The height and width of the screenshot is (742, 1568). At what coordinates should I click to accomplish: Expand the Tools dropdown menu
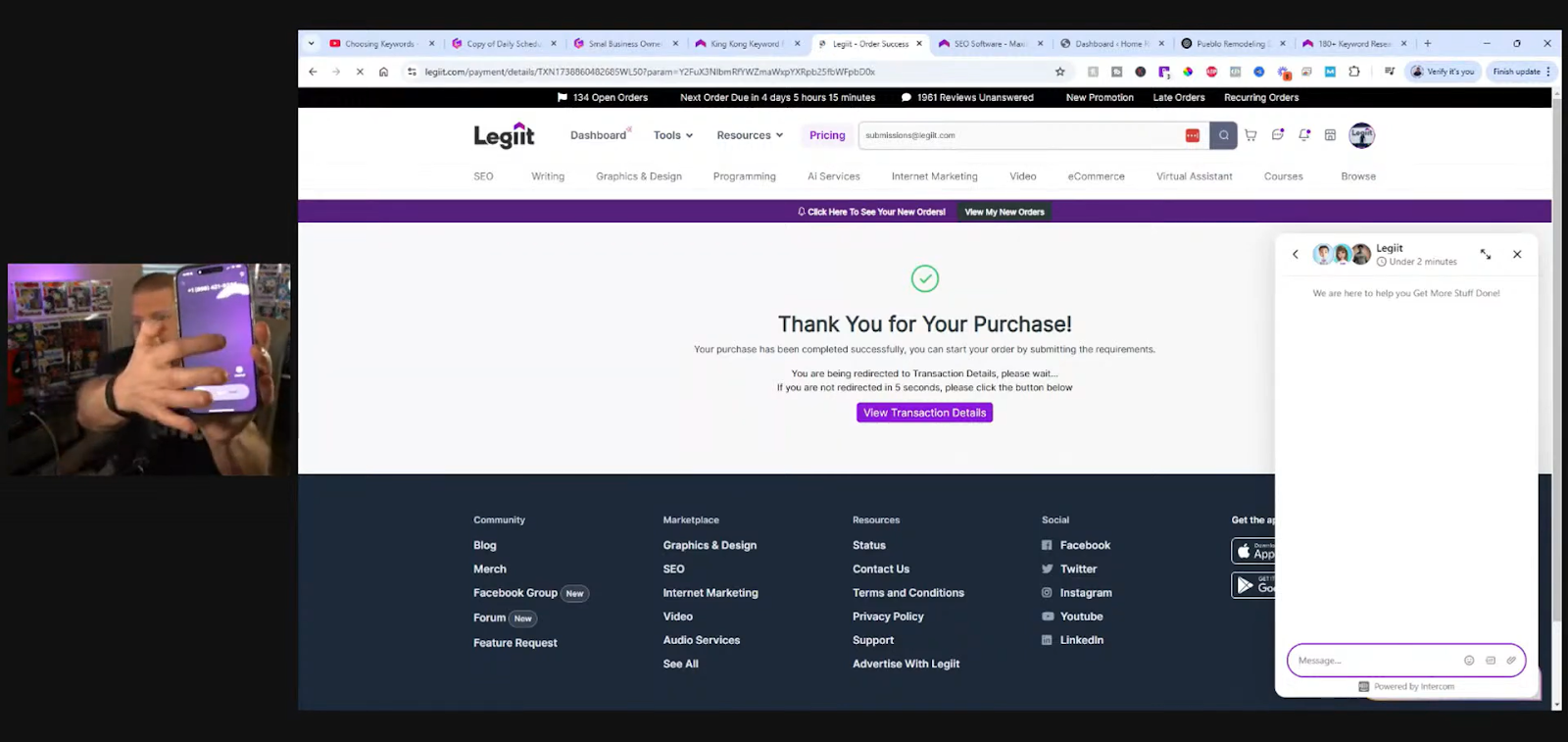pos(673,135)
